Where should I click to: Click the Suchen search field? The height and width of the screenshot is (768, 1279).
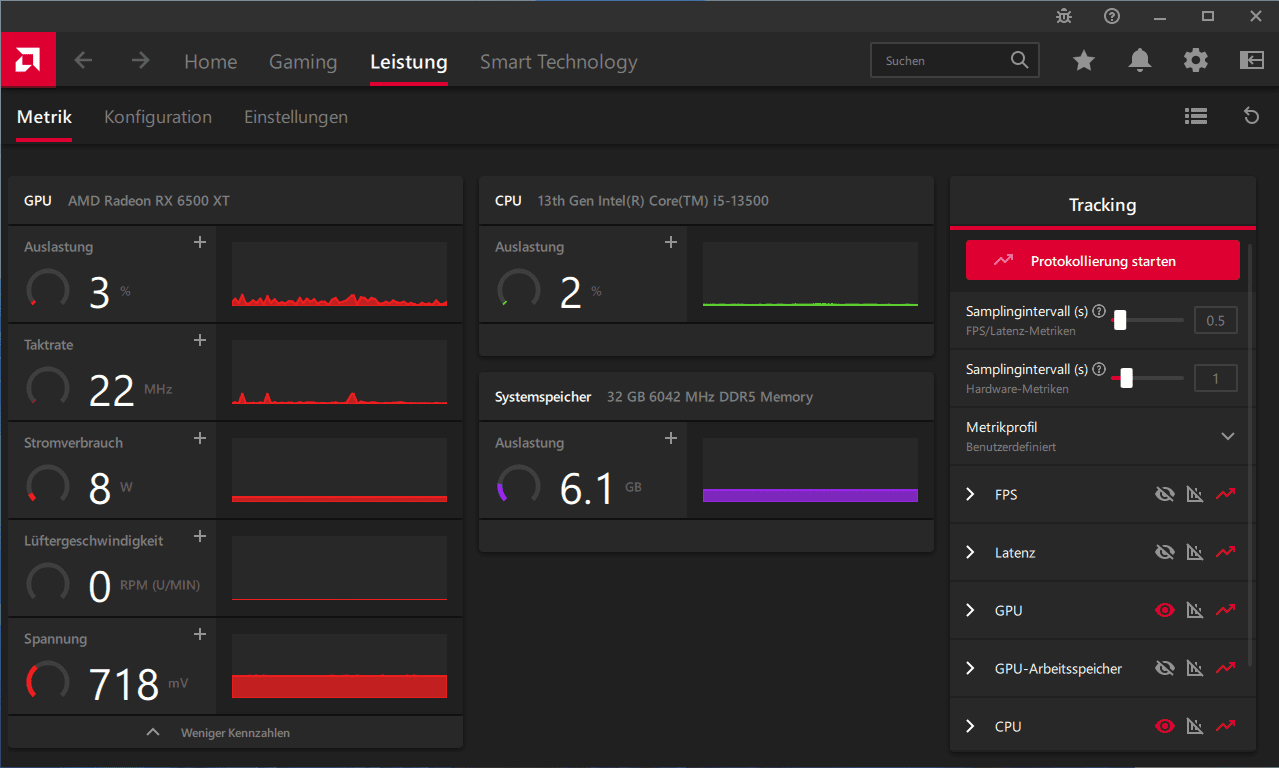coord(955,60)
